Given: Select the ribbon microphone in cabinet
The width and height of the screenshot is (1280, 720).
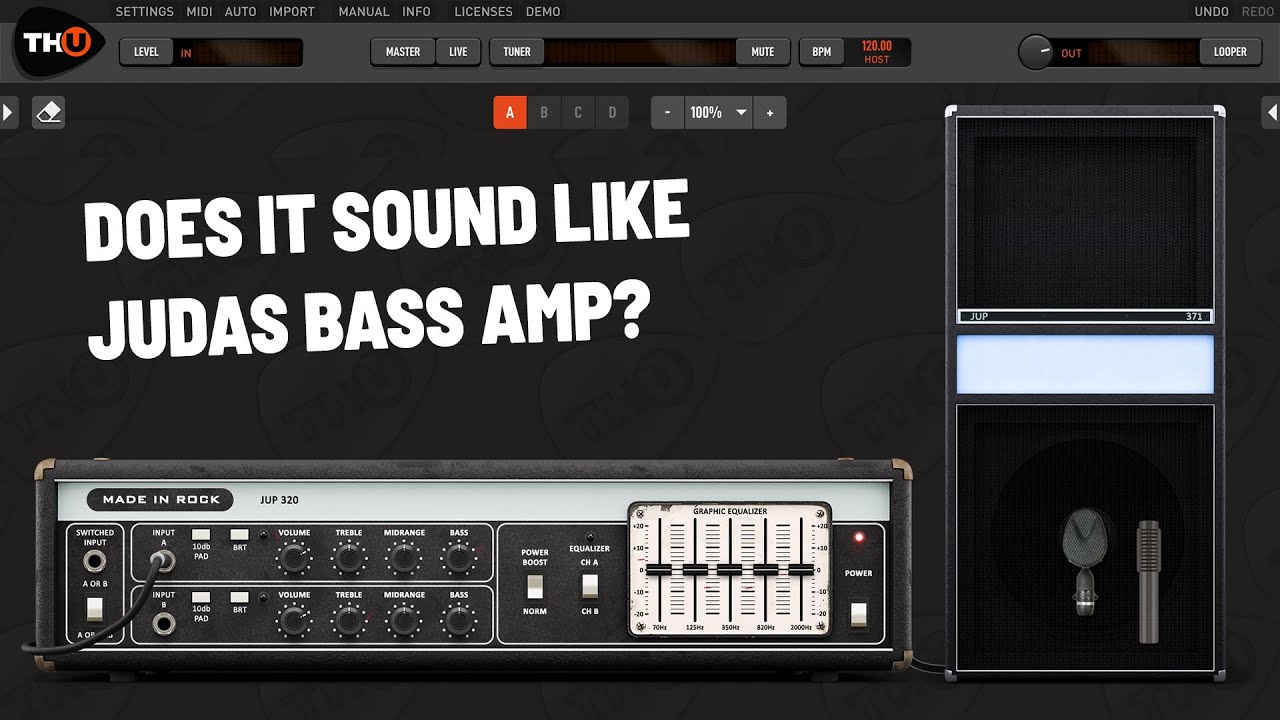Looking at the screenshot, I should [x=1087, y=560].
